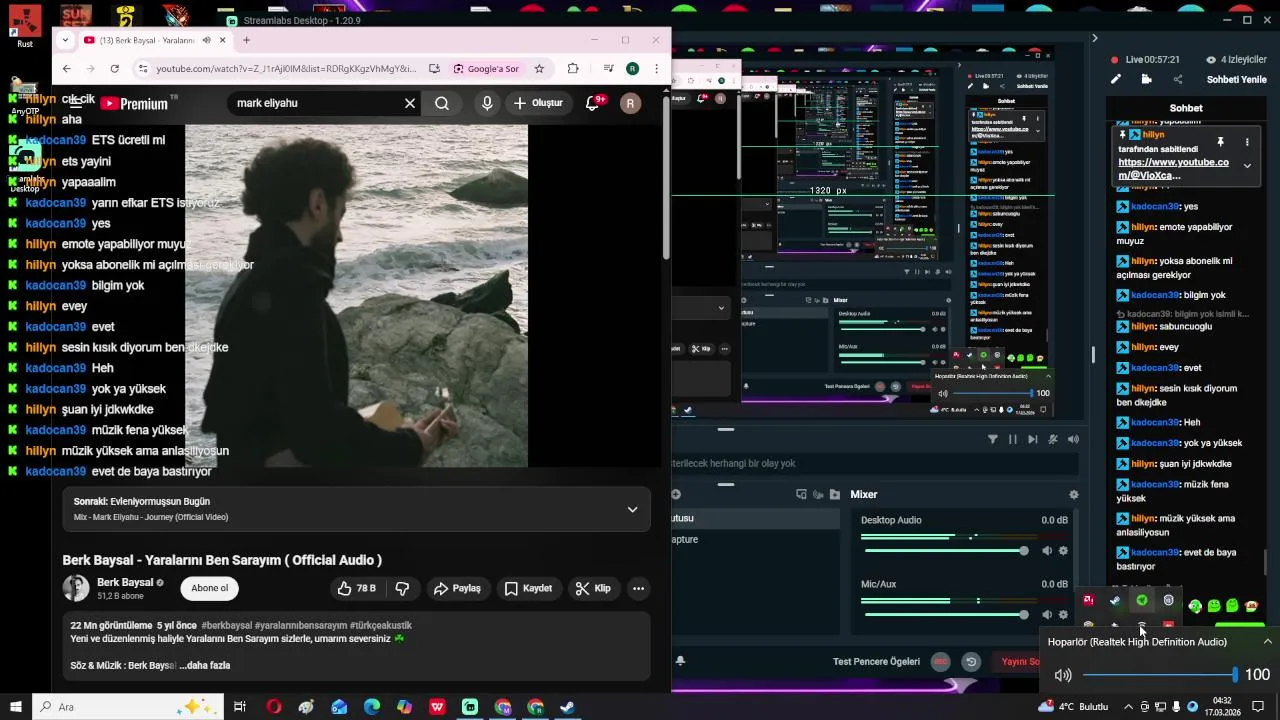Mute Mic/Aux in the mixer
1280x720 pixels.
pos(1047,615)
